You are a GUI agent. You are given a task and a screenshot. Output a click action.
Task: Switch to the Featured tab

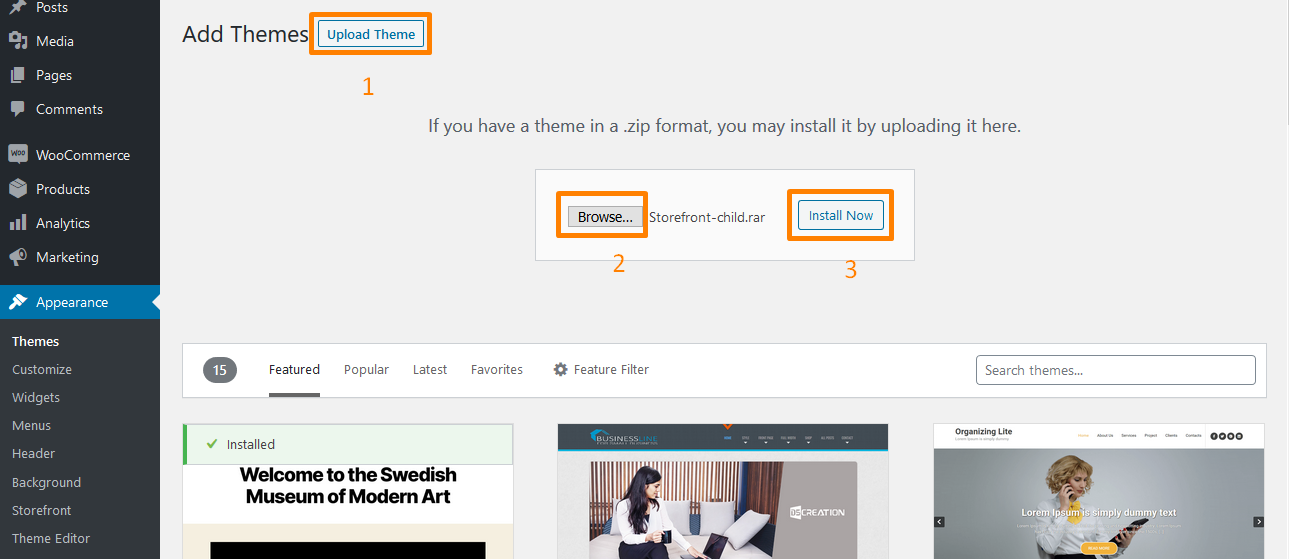(x=294, y=369)
